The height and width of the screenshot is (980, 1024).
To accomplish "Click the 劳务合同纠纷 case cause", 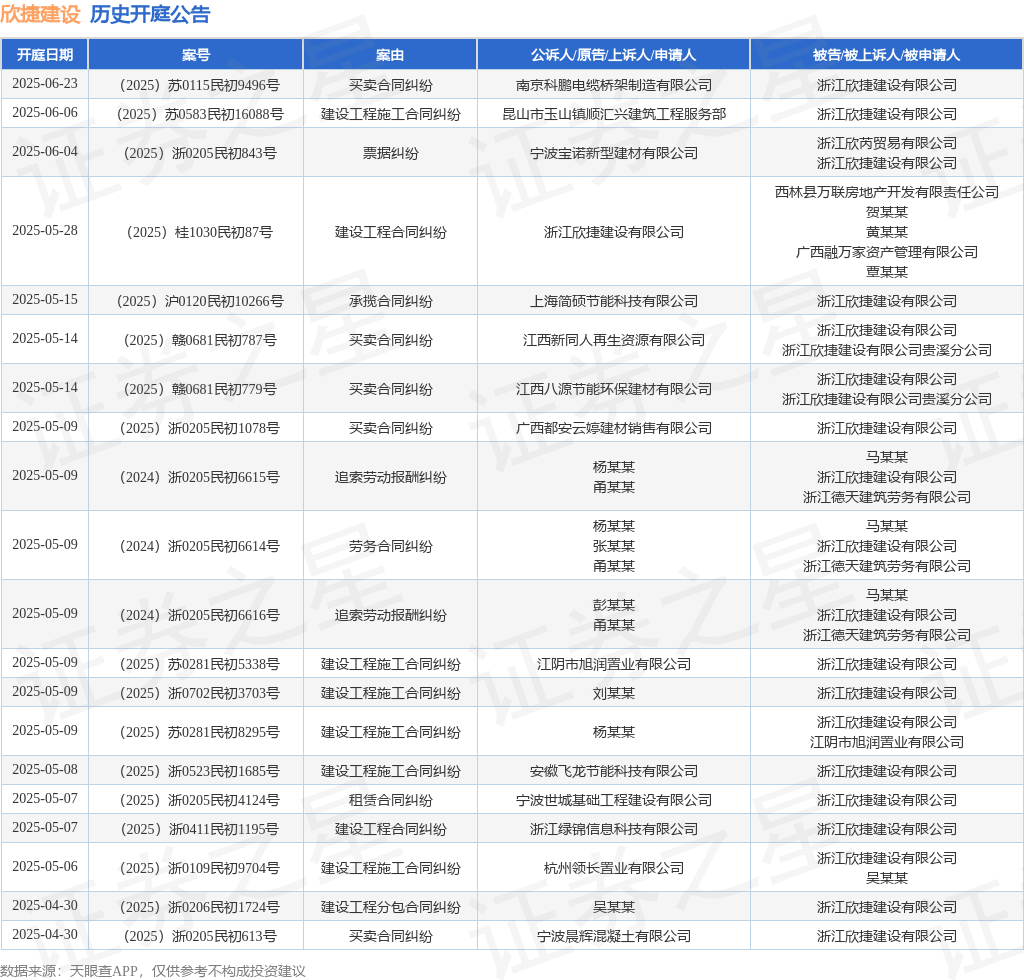I will [x=390, y=546].
